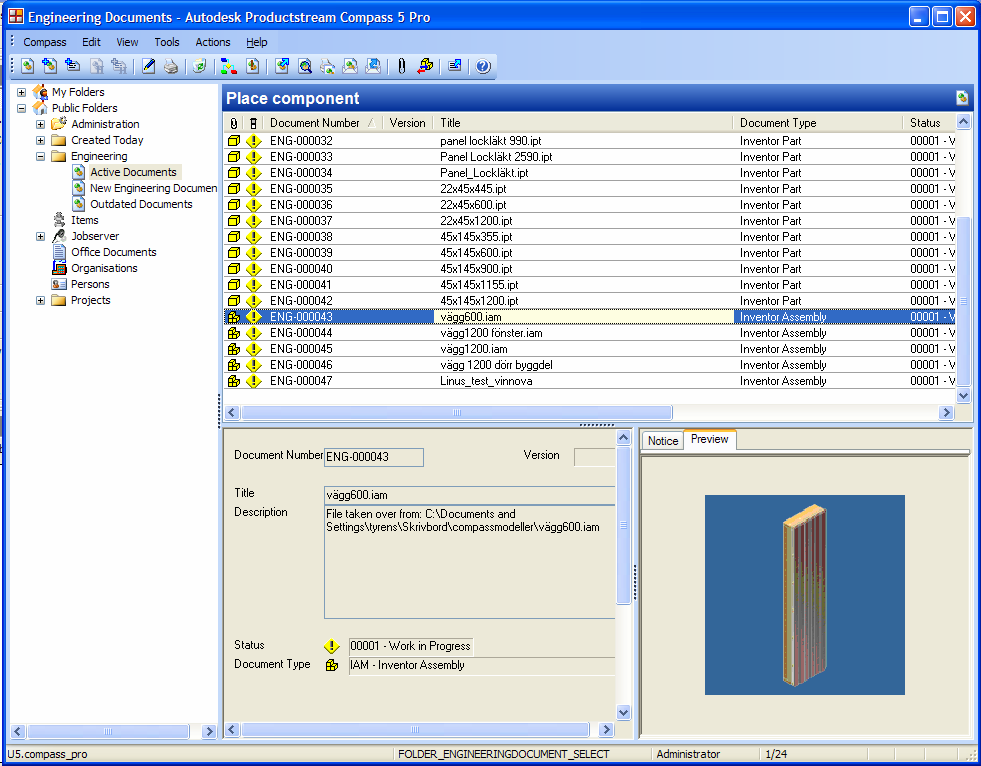
Task: Click the send document by mail envelope icon
Action: [x=350, y=66]
